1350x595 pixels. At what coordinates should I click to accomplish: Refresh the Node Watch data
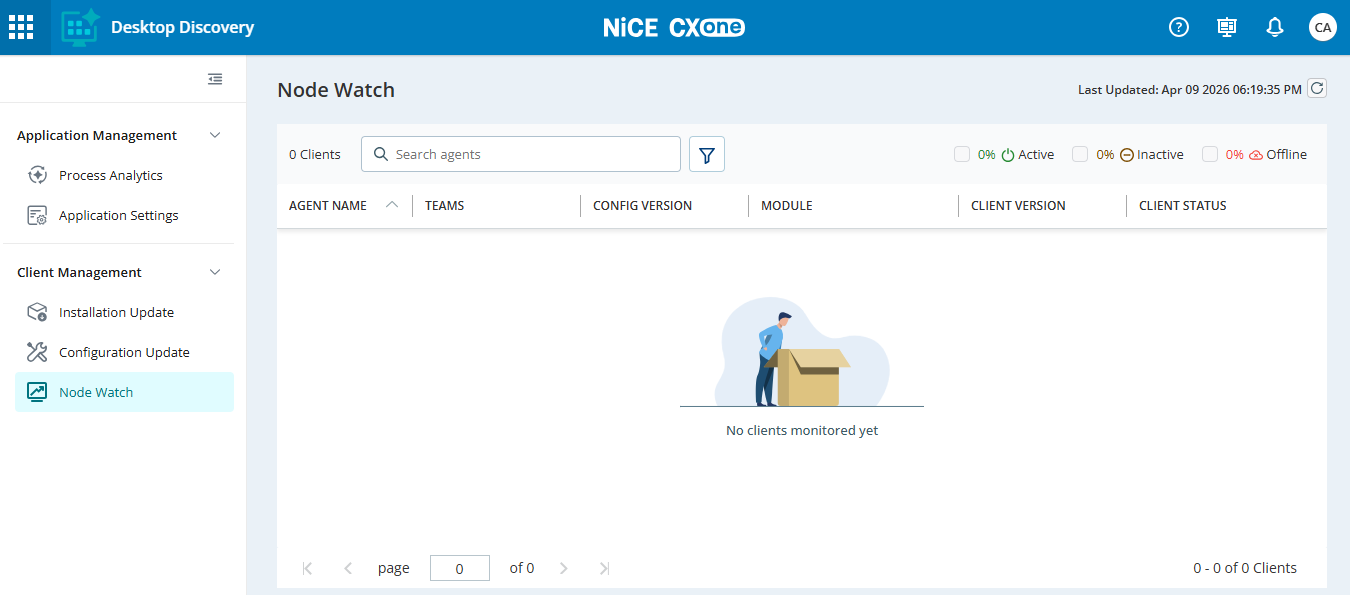coord(1317,88)
